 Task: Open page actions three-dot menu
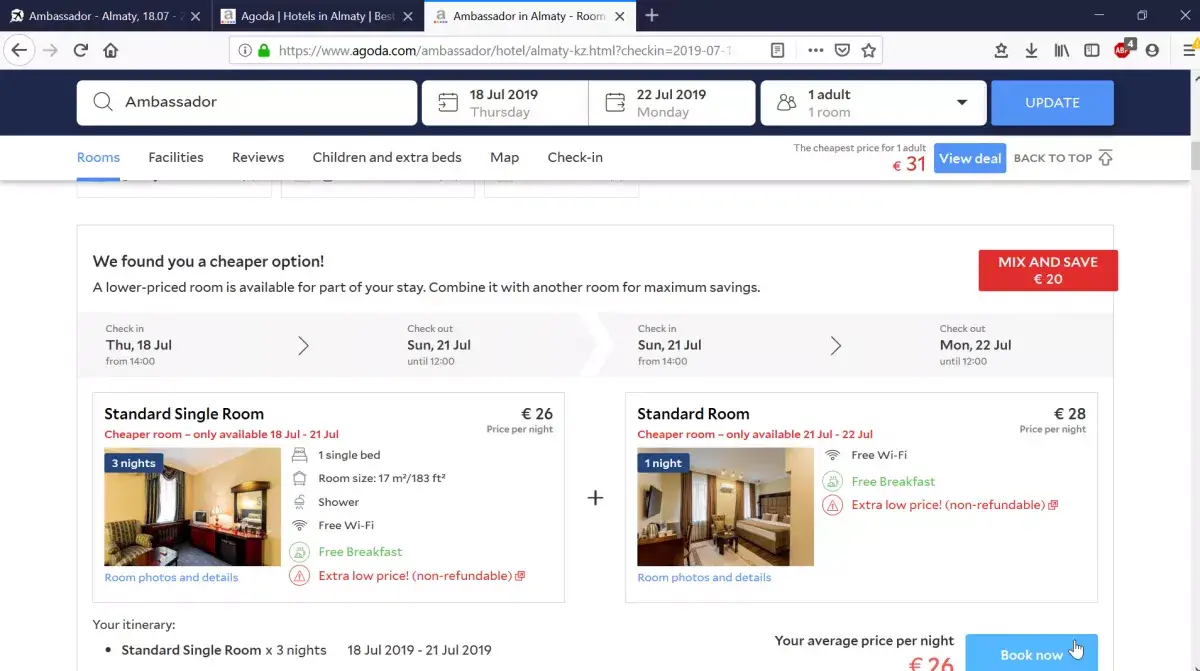[x=815, y=50]
